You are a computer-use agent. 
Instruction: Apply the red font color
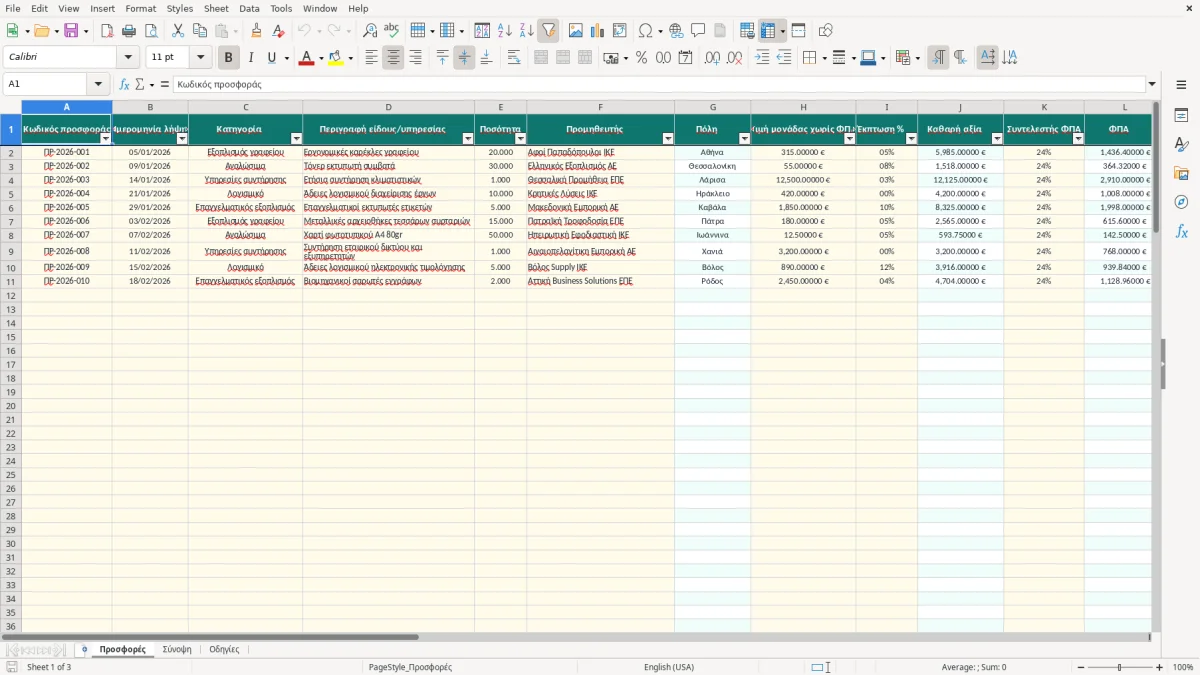pos(306,58)
